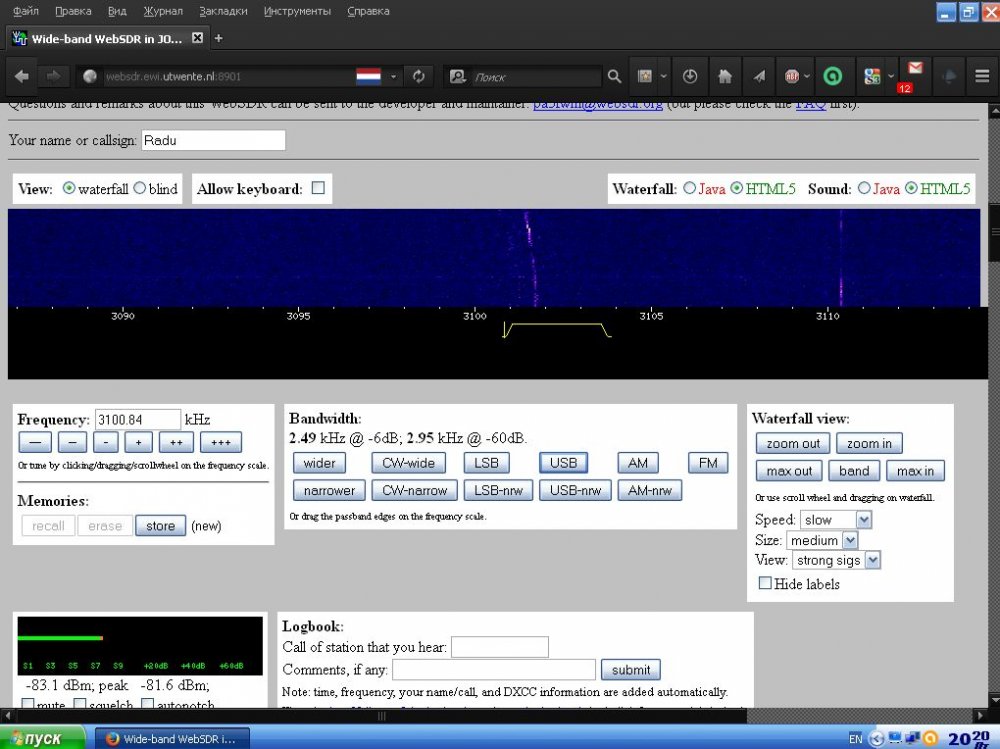Open the Закладки menu

[x=223, y=12]
